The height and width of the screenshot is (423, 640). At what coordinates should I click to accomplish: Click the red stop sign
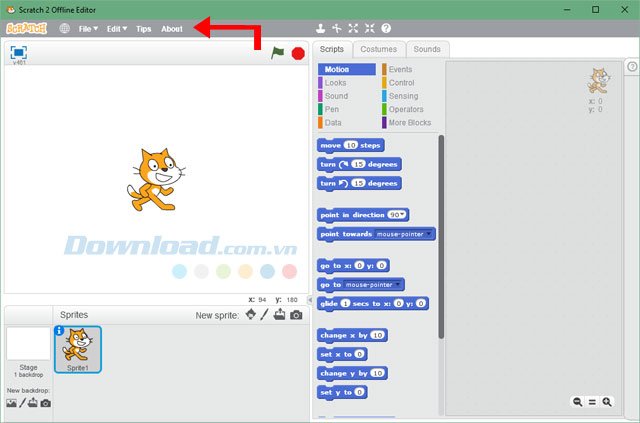coord(298,53)
